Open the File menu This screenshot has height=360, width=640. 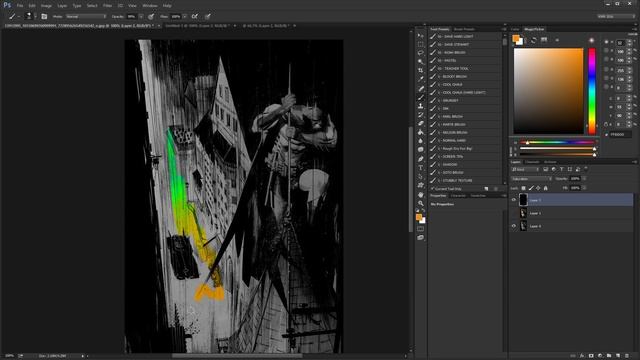(20, 6)
